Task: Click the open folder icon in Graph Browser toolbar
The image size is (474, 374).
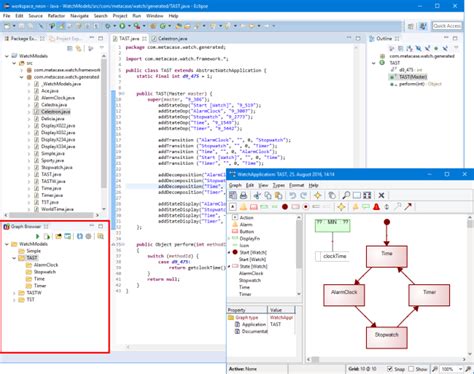Action: 58,236
